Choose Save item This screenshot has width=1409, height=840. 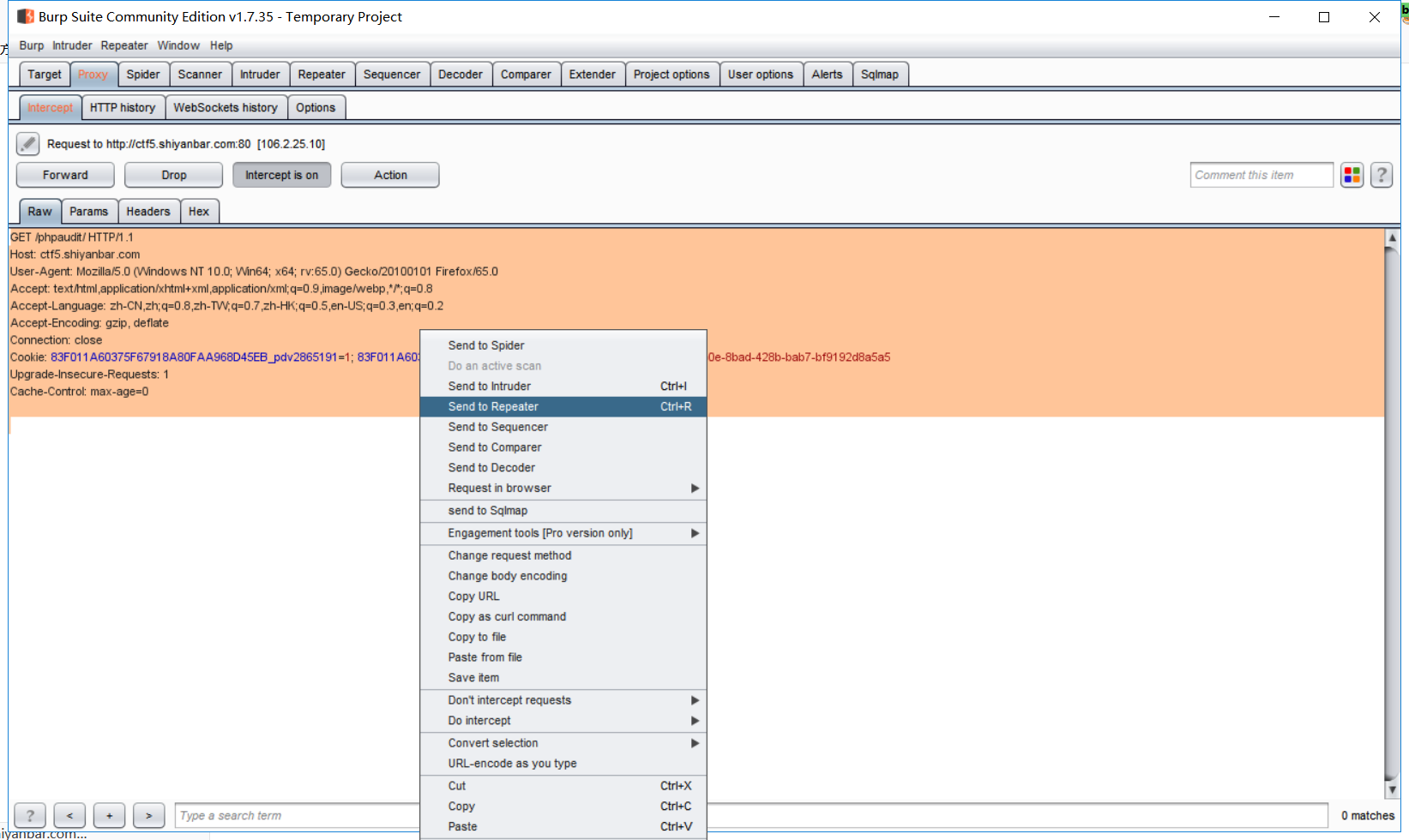pos(563,678)
